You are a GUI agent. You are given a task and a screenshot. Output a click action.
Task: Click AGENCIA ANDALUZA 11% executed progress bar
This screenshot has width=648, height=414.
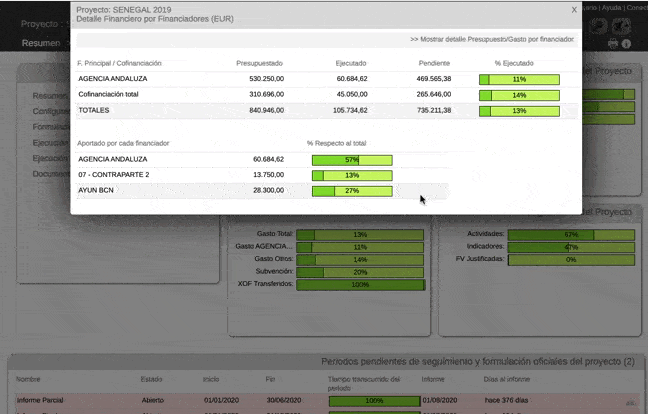point(519,78)
